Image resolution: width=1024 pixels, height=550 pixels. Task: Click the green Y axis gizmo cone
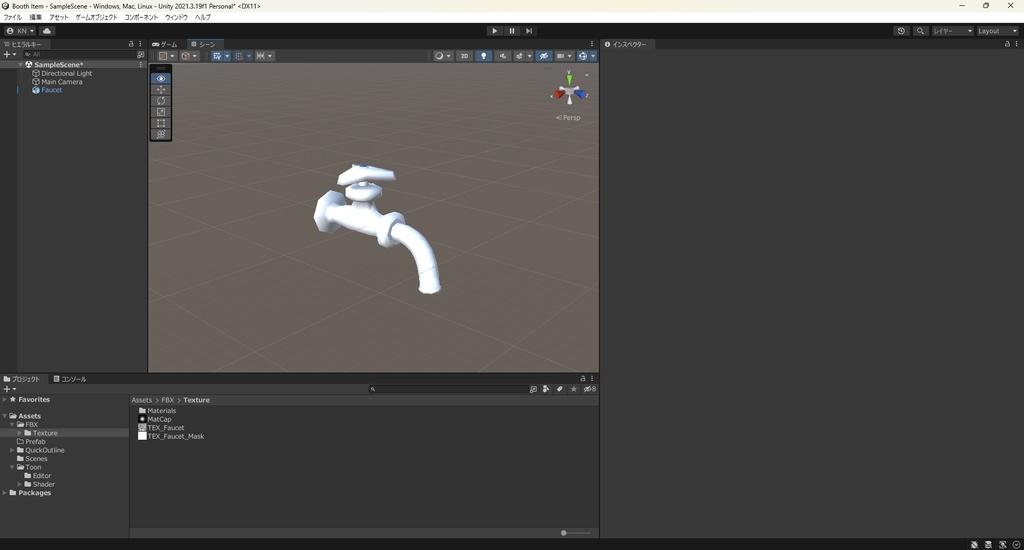coord(569,80)
